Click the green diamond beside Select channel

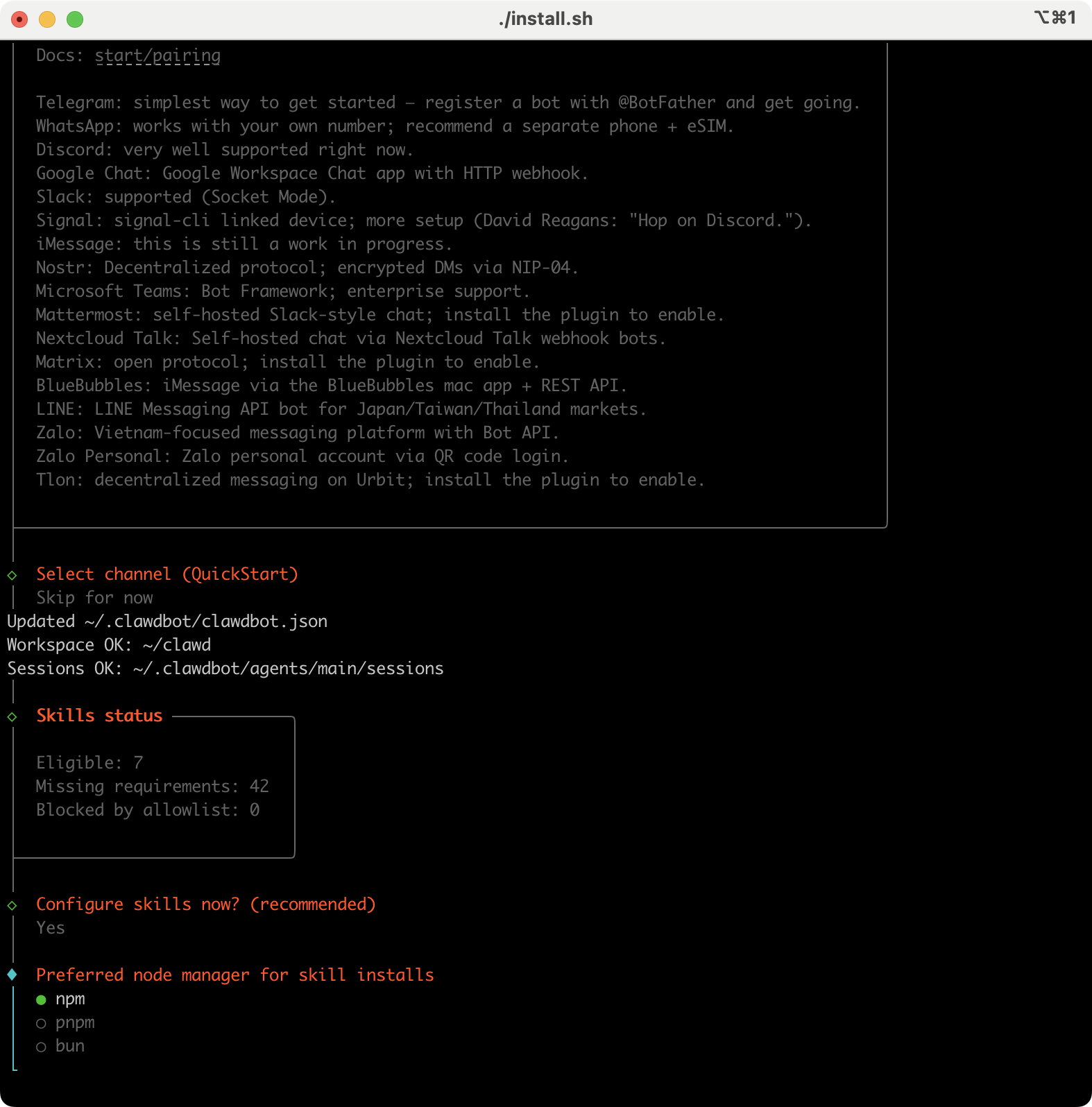(12, 575)
